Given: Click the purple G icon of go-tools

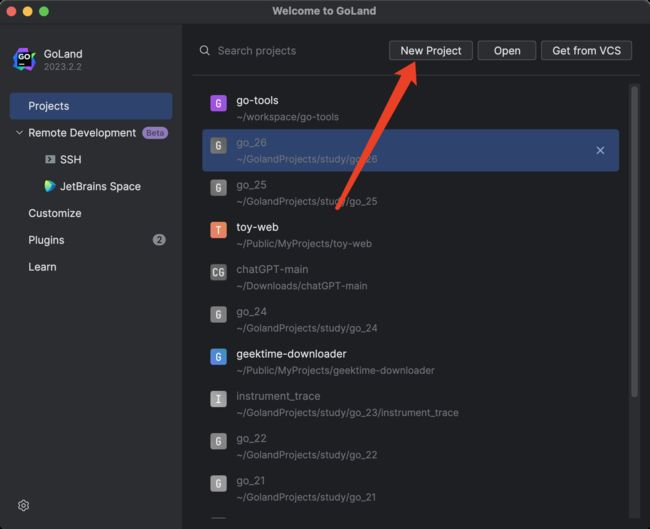Looking at the screenshot, I should [x=218, y=103].
